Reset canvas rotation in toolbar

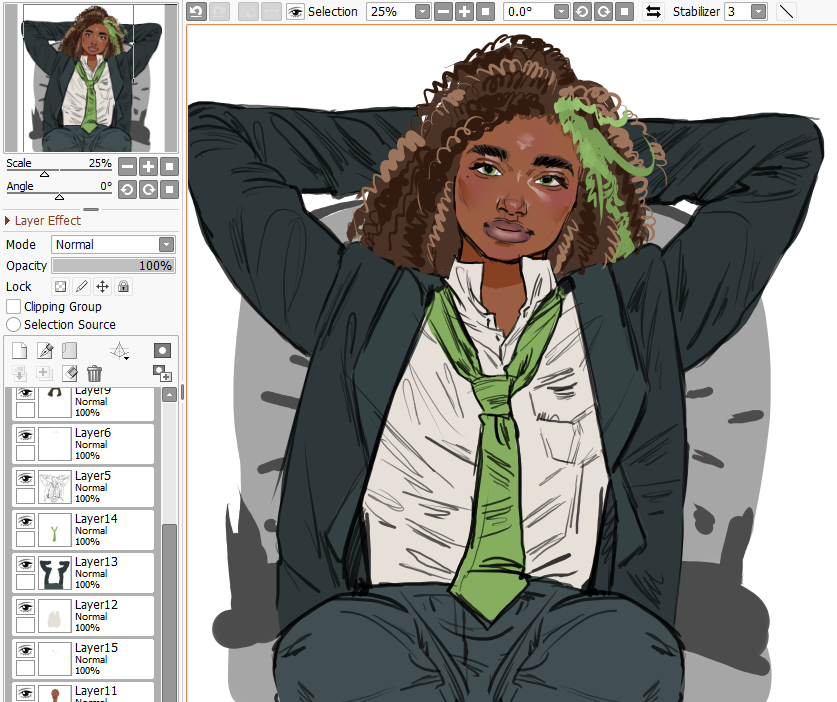tap(624, 12)
